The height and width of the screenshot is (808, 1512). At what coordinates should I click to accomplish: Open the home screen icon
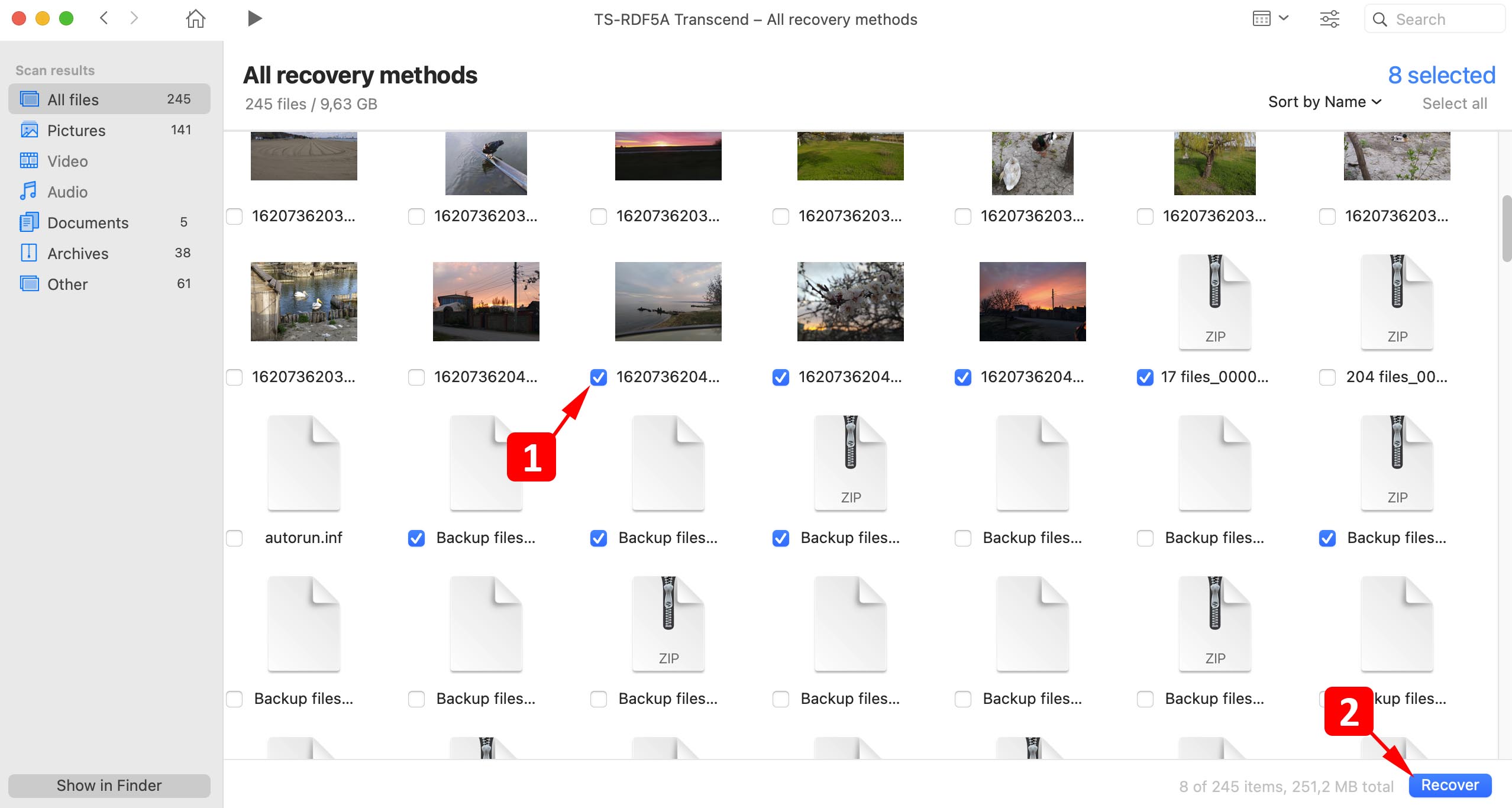pos(195,18)
